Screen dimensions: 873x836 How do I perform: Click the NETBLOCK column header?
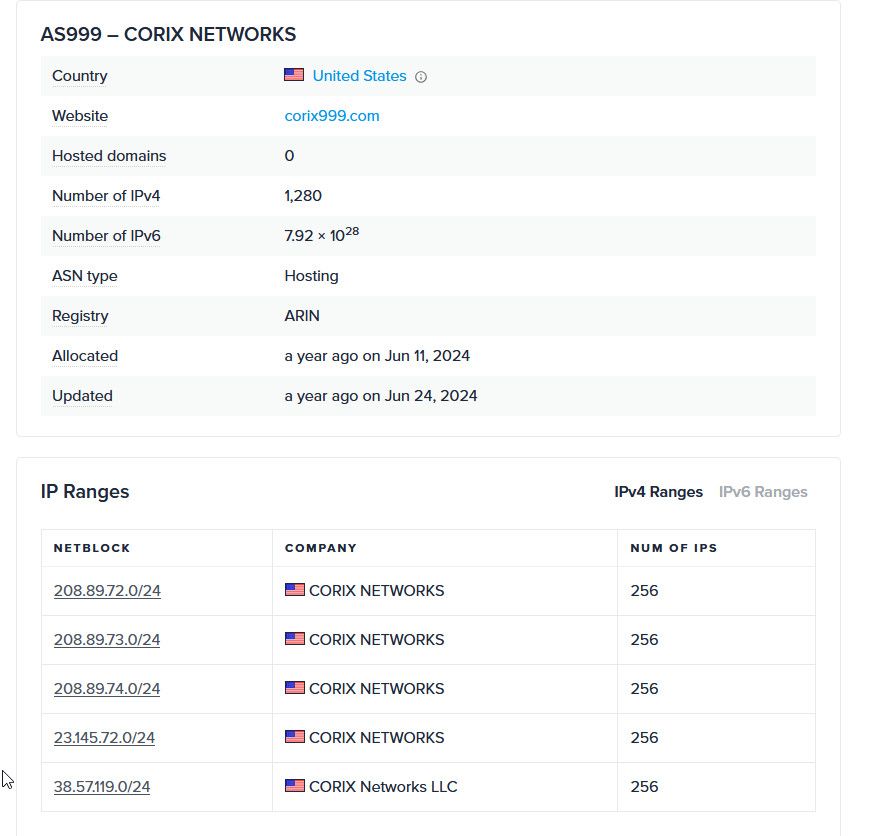tap(92, 548)
